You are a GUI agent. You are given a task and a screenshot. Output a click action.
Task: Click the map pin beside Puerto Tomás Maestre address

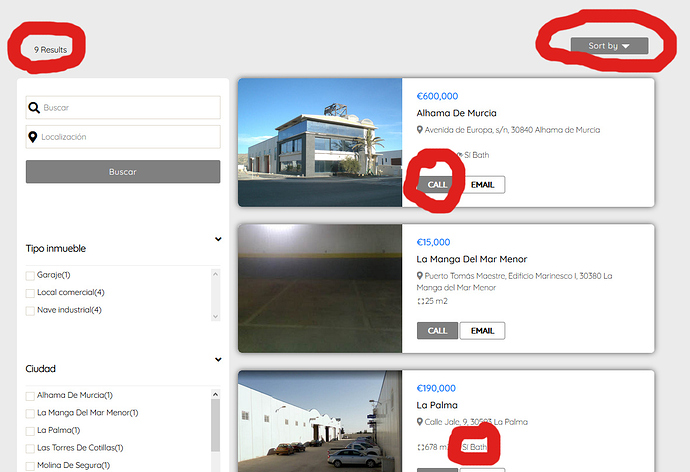pyautogui.click(x=420, y=276)
